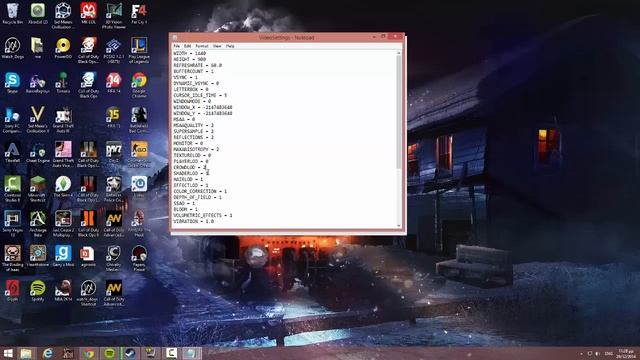640x360 pixels.
Task: Select the Counter-Strike GO desktop icon
Action: coord(139,154)
